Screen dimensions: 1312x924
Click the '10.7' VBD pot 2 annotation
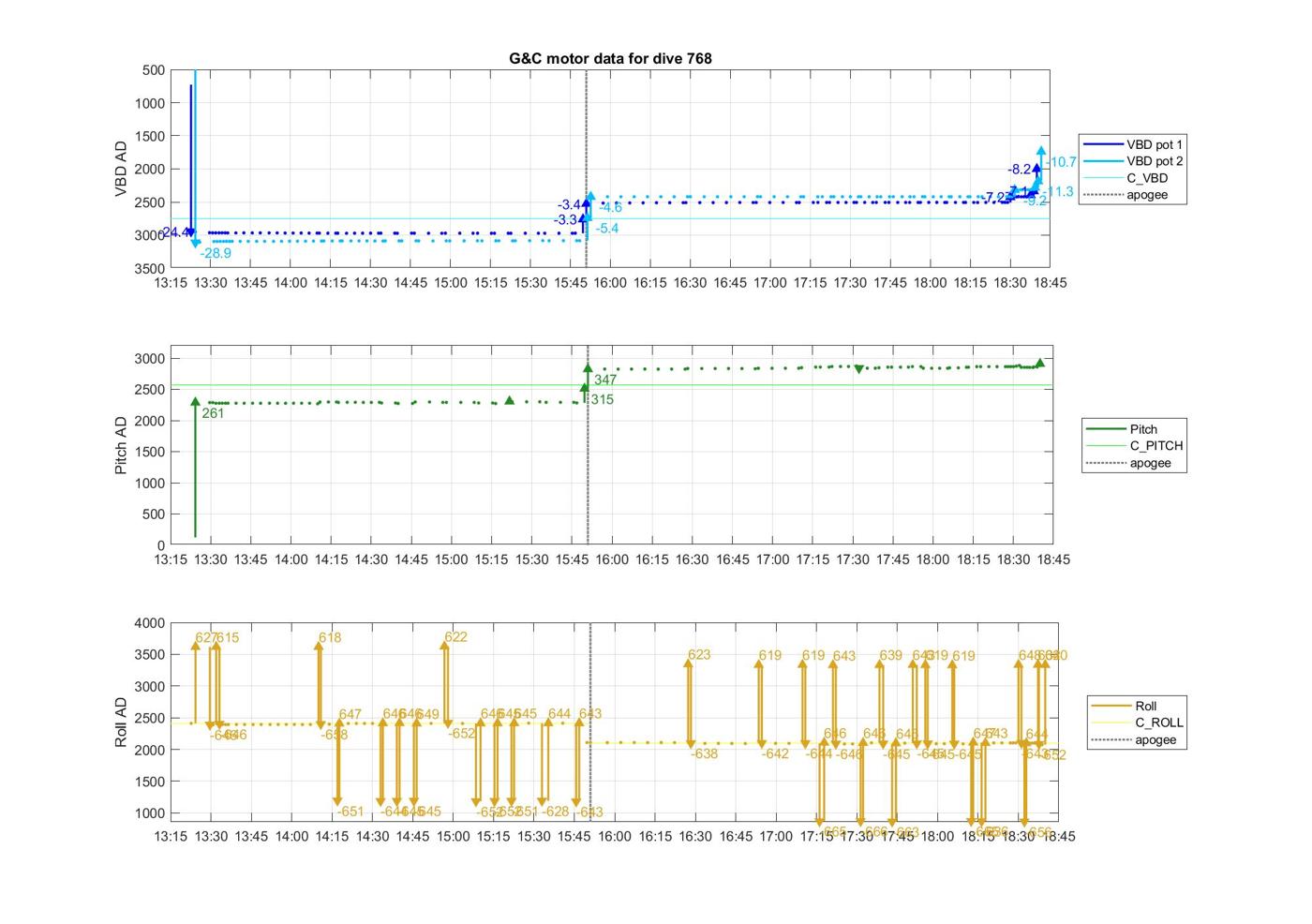(x=1063, y=162)
